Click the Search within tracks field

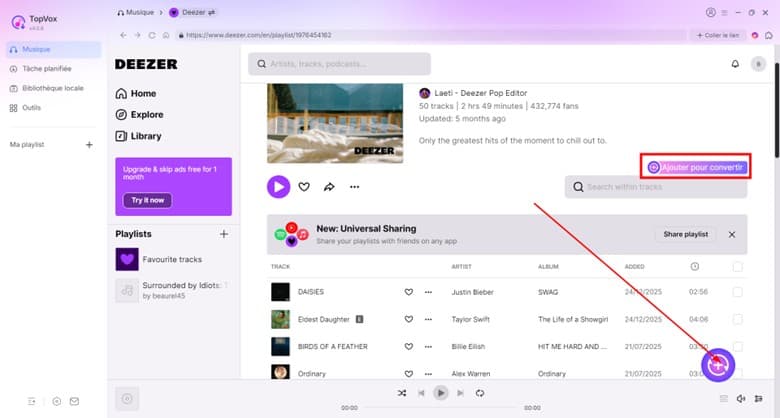coord(656,187)
